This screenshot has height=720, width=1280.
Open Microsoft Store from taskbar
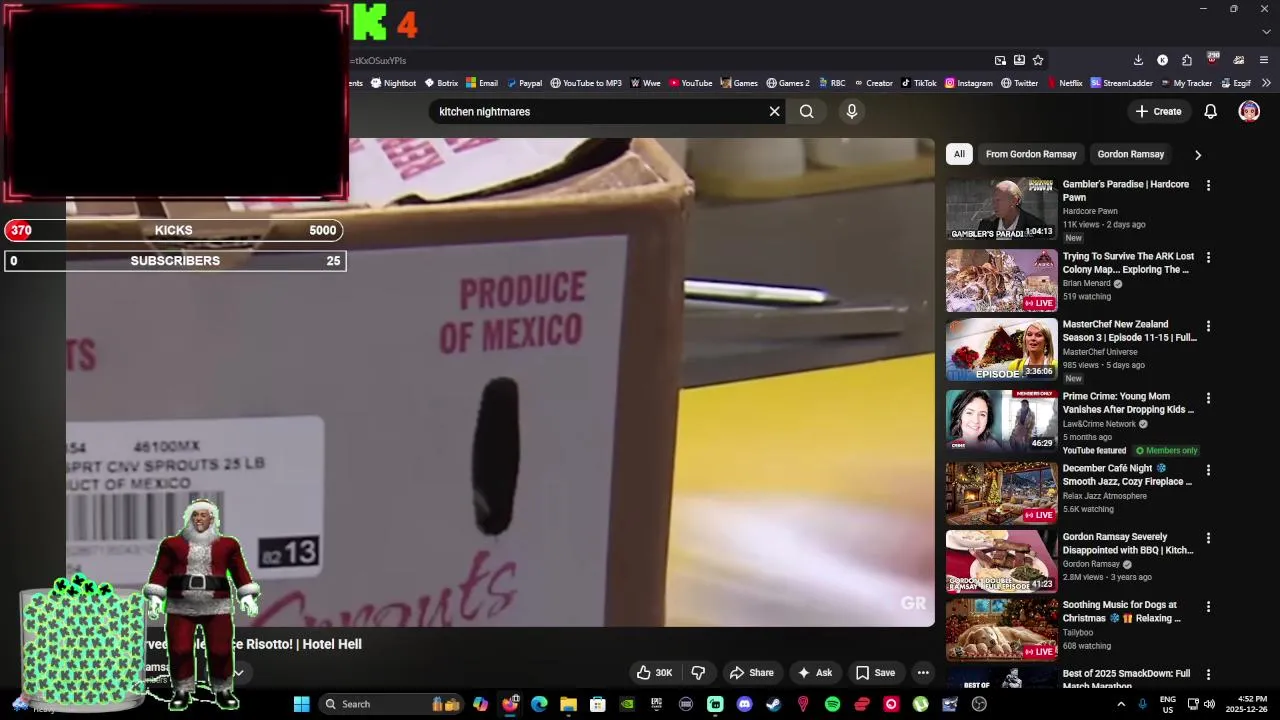pyautogui.click(x=598, y=704)
